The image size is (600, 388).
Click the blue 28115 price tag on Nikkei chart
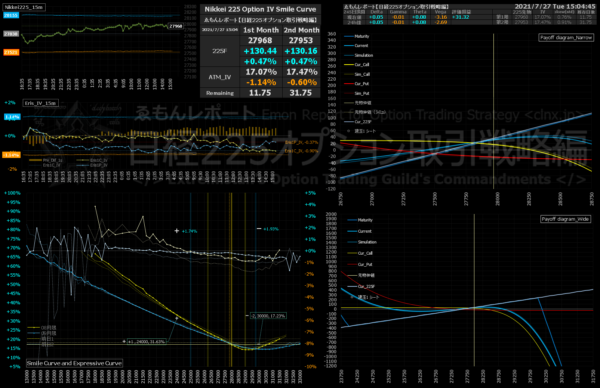pyautogui.click(x=11, y=15)
